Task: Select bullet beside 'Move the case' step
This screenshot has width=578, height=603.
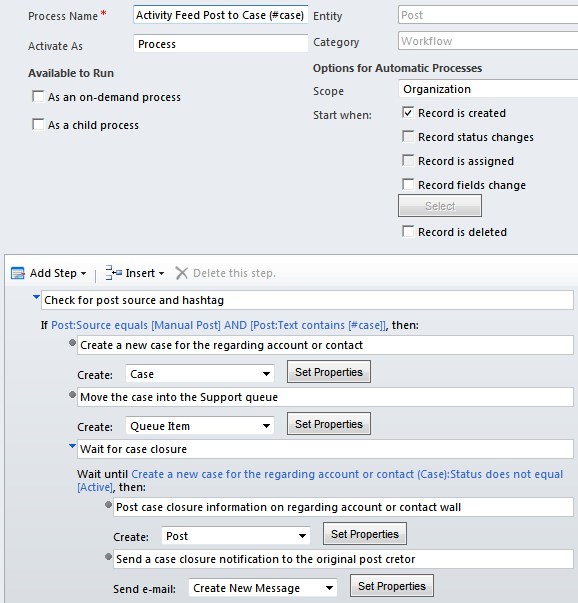Action: coord(72,395)
